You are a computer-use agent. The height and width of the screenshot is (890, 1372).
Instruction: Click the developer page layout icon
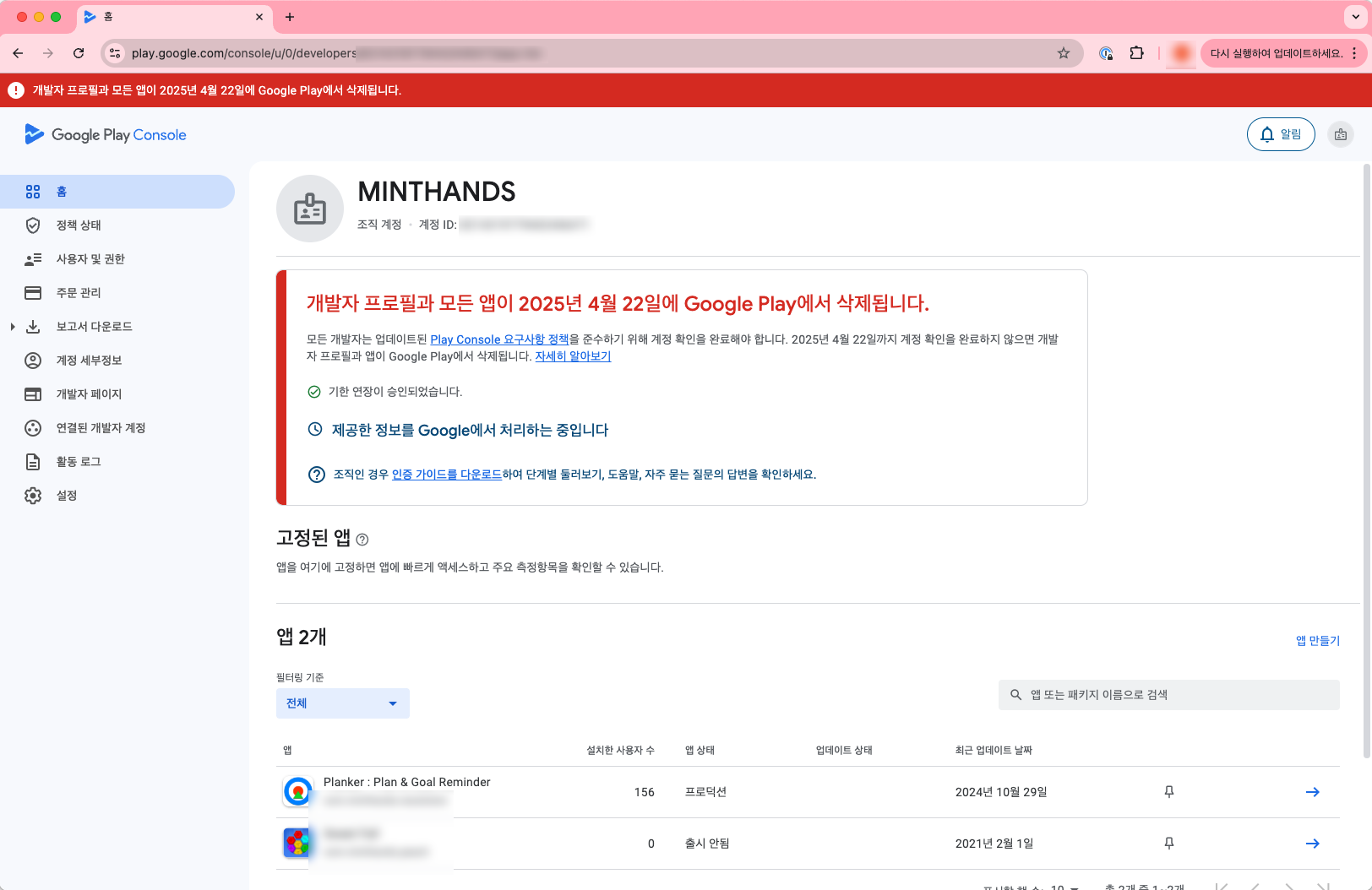click(33, 394)
